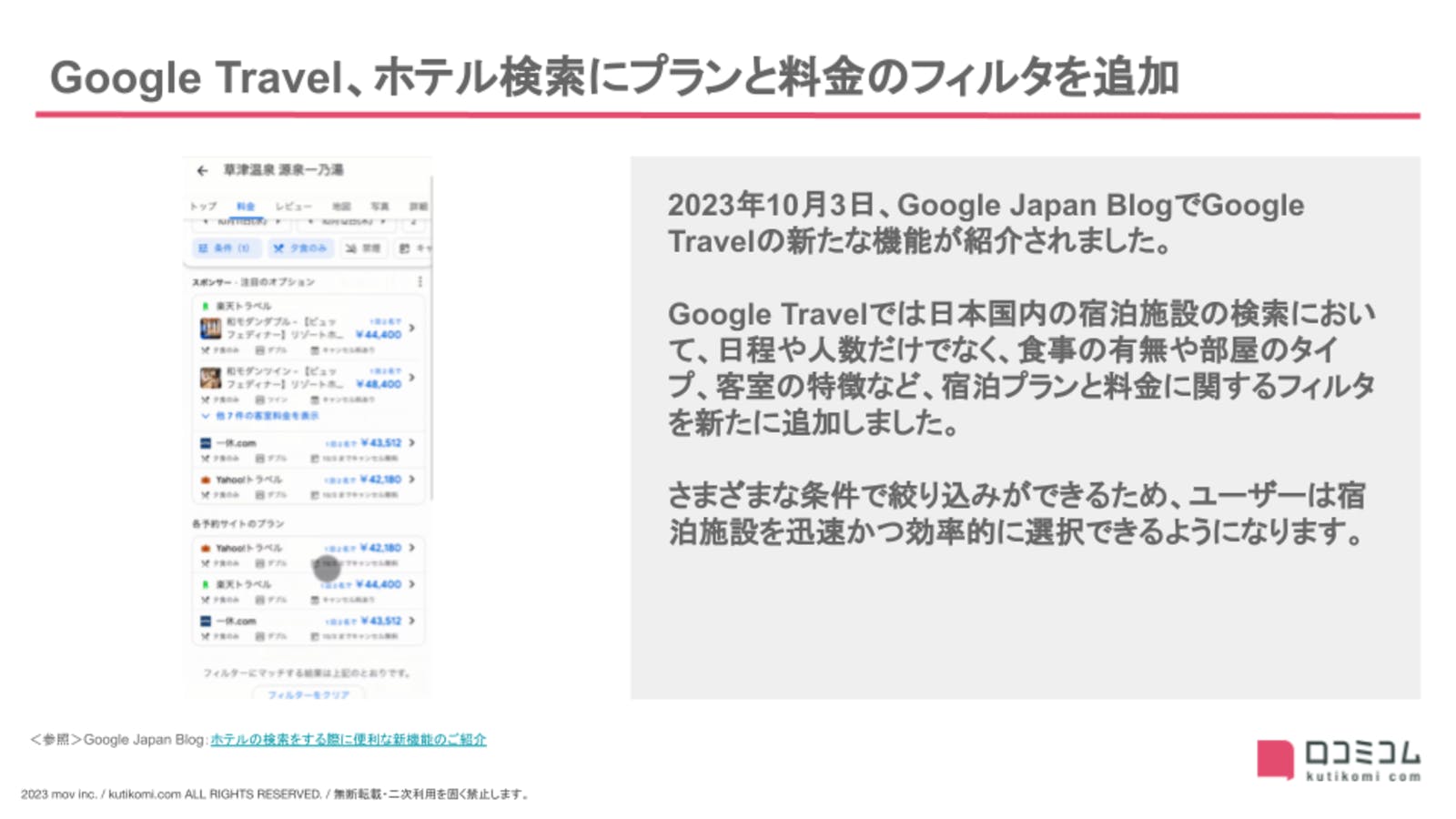The image size is (1456, 819).
Task: Open chevron on the ¥48,400 和モダンツイン offer
Action: (x=412, y=377)
